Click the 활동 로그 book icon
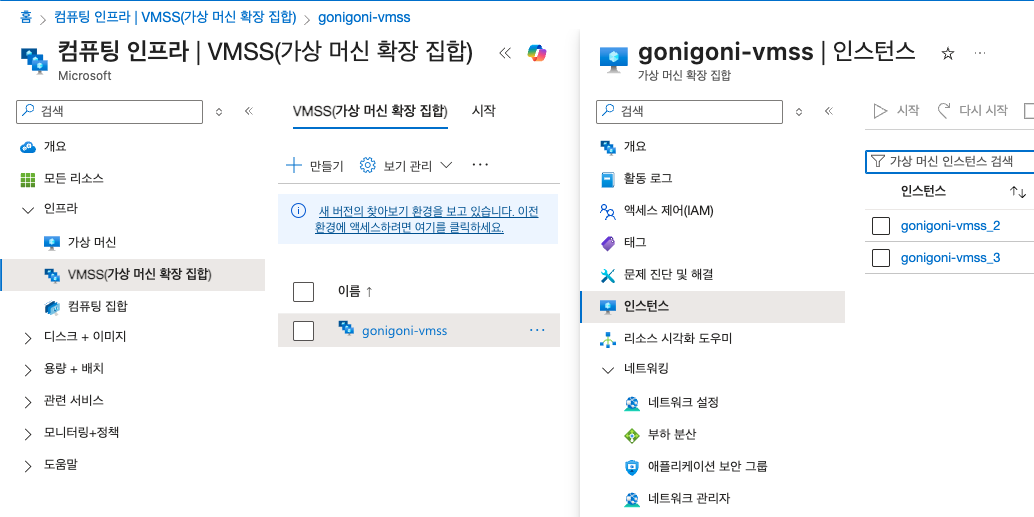Screen dimensions: 1034x517 coord(607,179)
